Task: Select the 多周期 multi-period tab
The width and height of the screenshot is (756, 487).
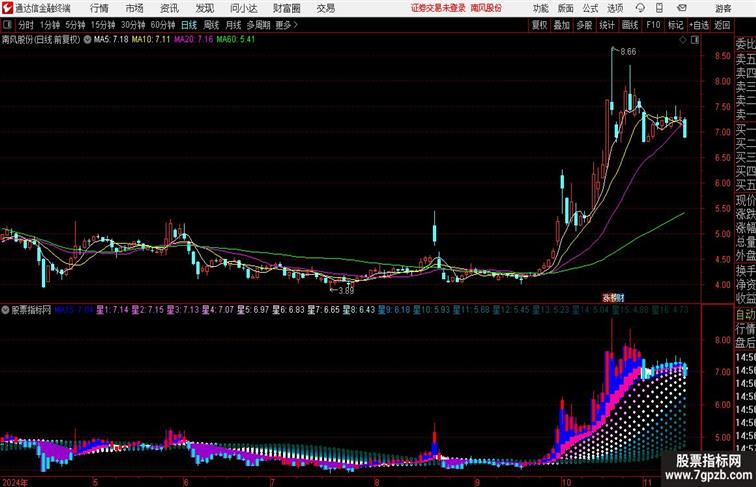Action: 258,25
